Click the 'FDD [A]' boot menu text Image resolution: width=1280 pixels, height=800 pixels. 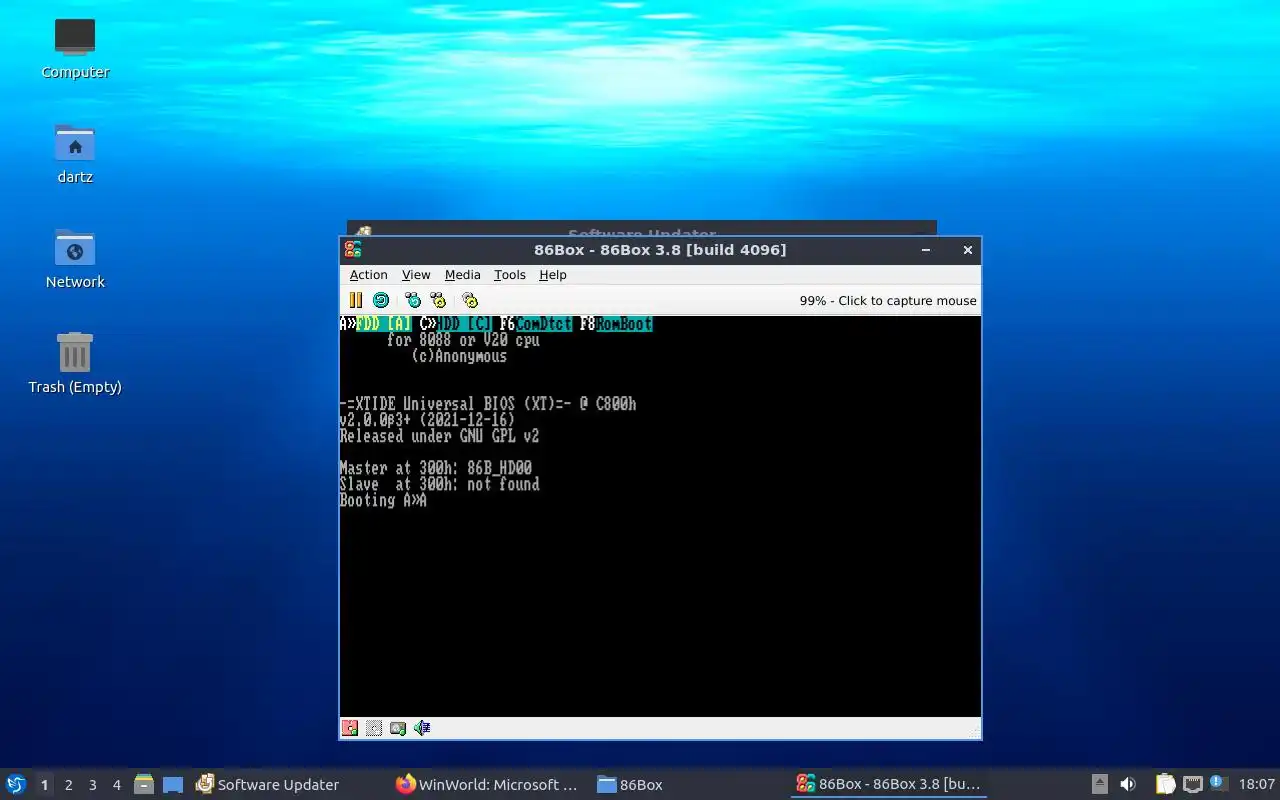pos(384,324)
